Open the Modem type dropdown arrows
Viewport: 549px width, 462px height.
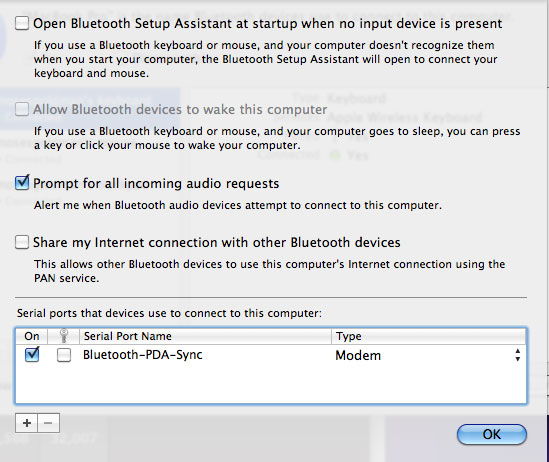(x=517, y=355)
